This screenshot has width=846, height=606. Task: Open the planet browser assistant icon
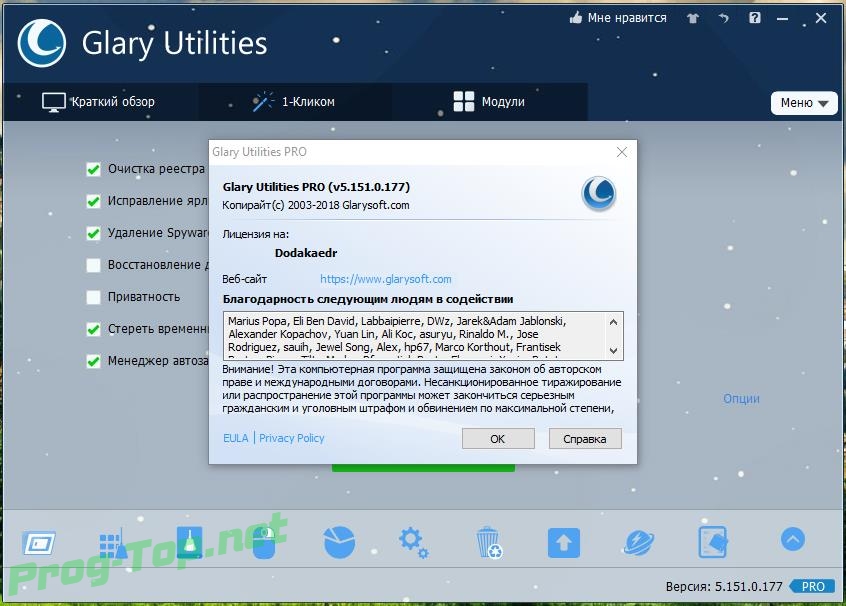click(639, 542)
